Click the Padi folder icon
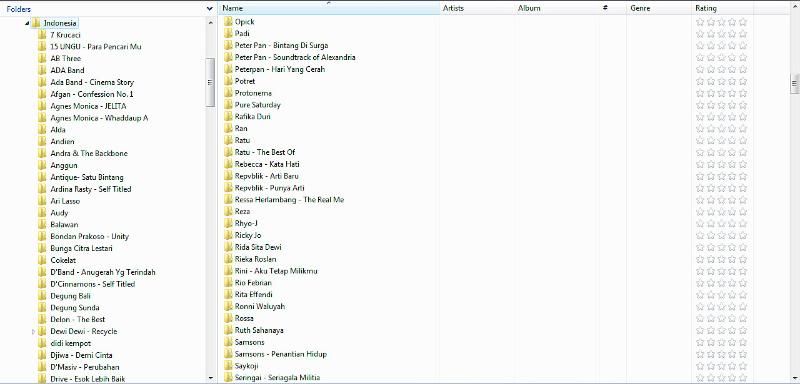The image size is (800, 384). 228,34
